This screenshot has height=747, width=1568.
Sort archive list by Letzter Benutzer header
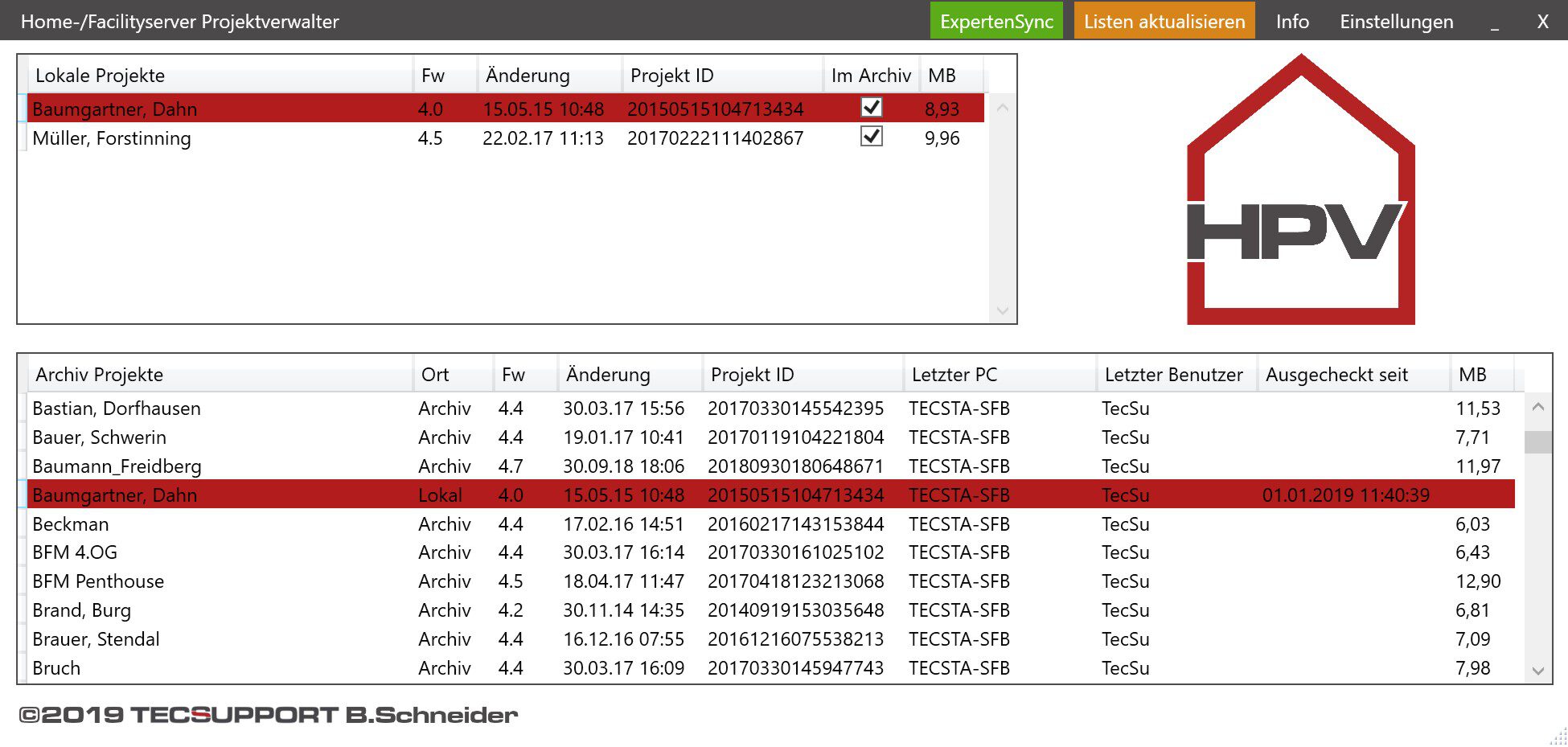tap(1176, 375)
